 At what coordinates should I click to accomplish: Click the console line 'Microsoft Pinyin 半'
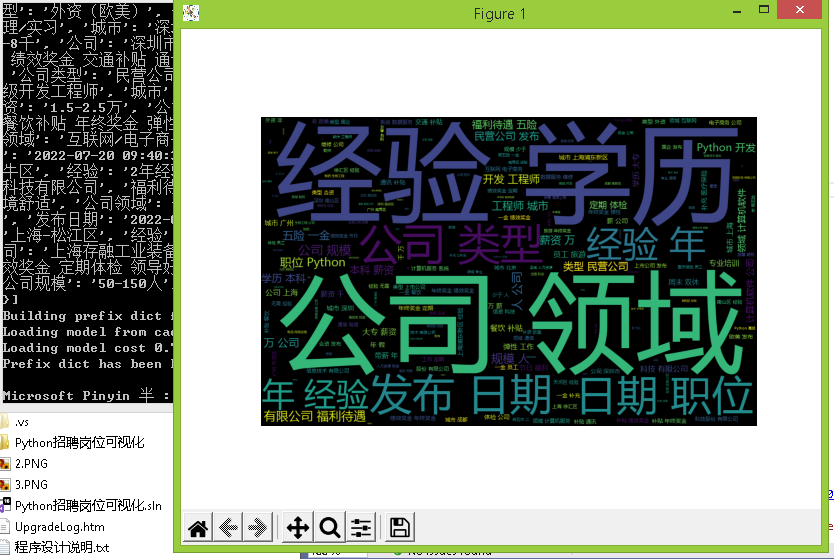coord(87,396)
